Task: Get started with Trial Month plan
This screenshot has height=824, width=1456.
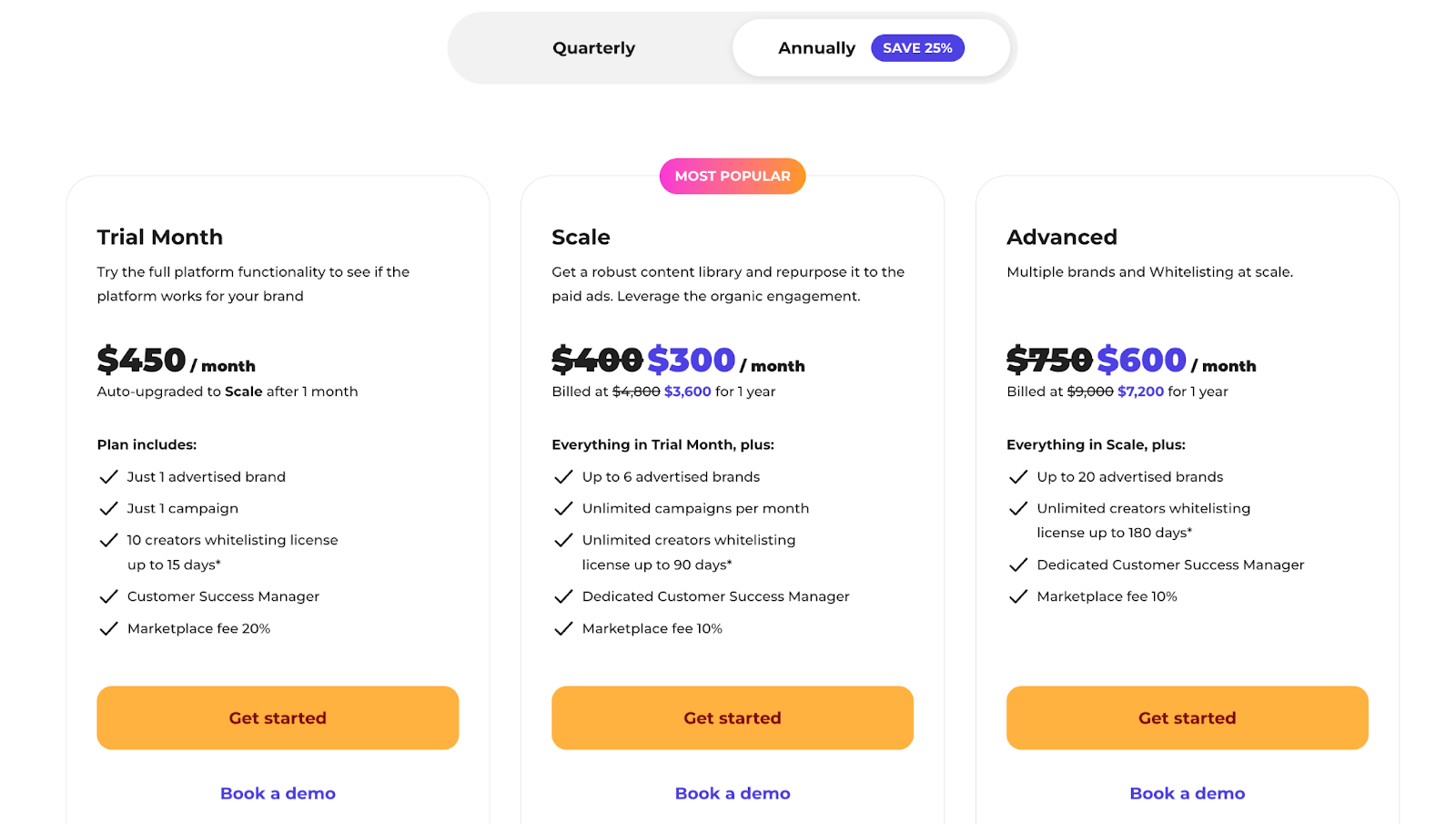Action: pyautogui.click(x=278, y=717)
